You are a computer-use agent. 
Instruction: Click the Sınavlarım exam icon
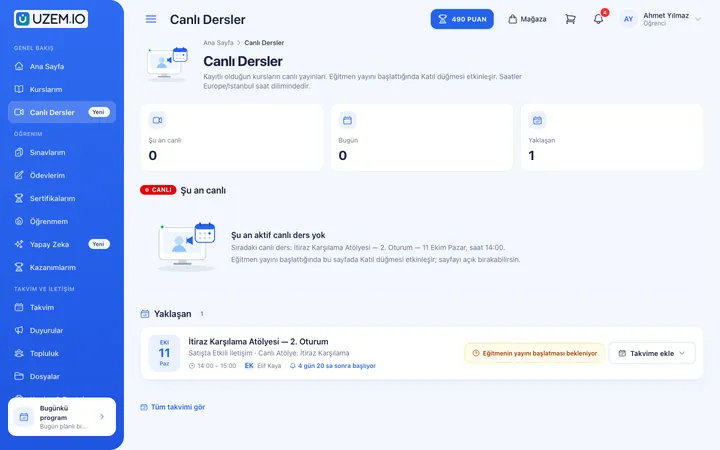(x=19, y=152)
